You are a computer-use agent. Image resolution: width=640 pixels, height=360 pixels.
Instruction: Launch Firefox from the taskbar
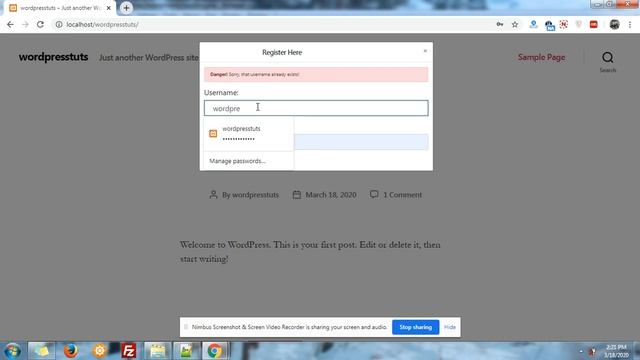click(71, 351)
